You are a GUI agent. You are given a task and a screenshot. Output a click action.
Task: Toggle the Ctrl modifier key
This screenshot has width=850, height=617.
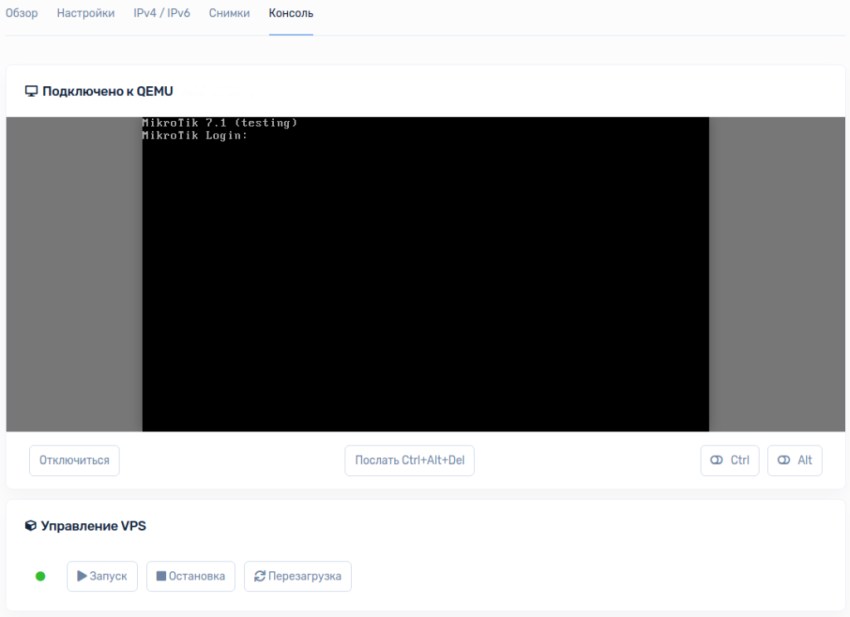tap(729, 460)
